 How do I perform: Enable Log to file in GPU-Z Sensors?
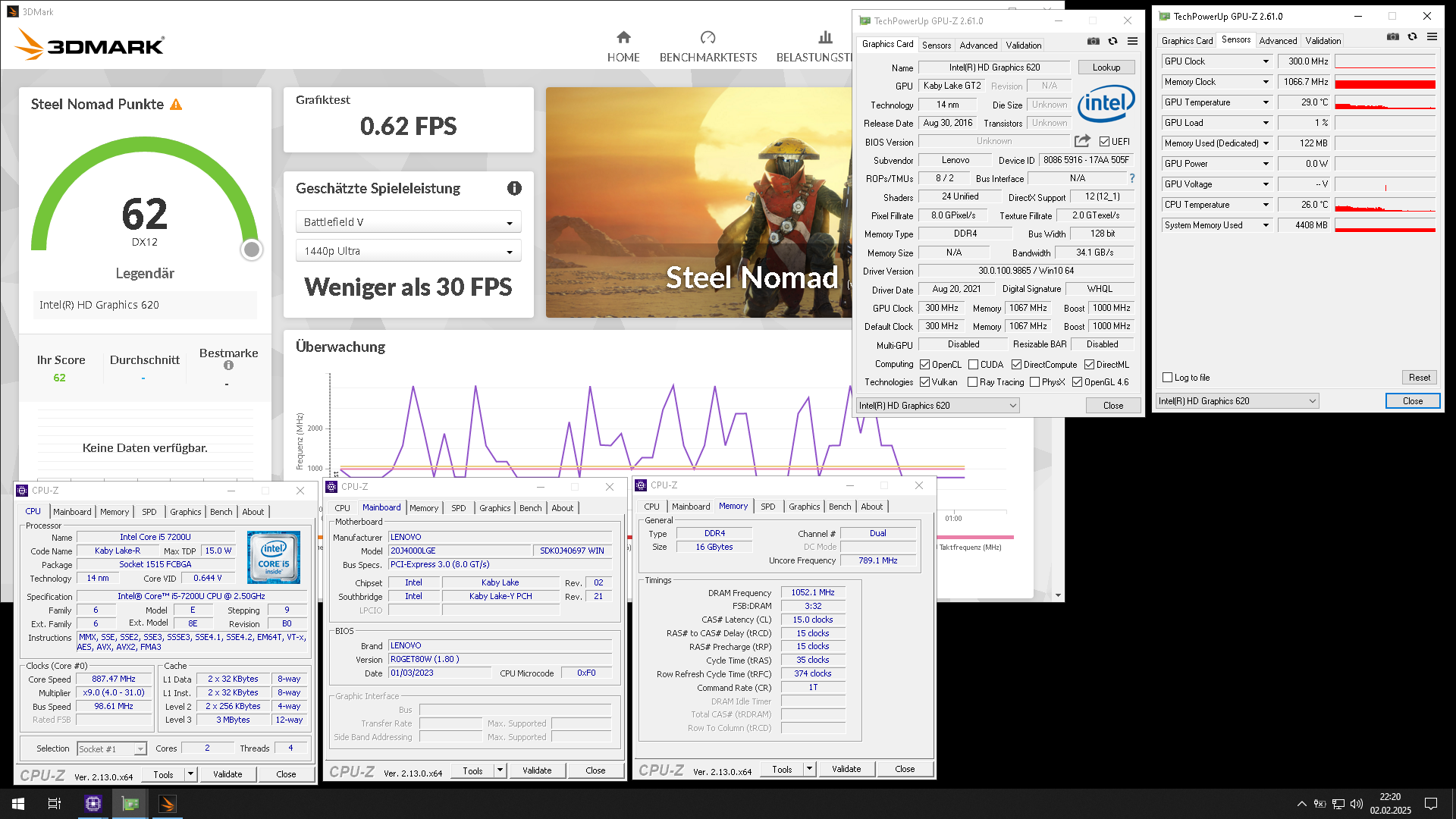coord(1168,378)
